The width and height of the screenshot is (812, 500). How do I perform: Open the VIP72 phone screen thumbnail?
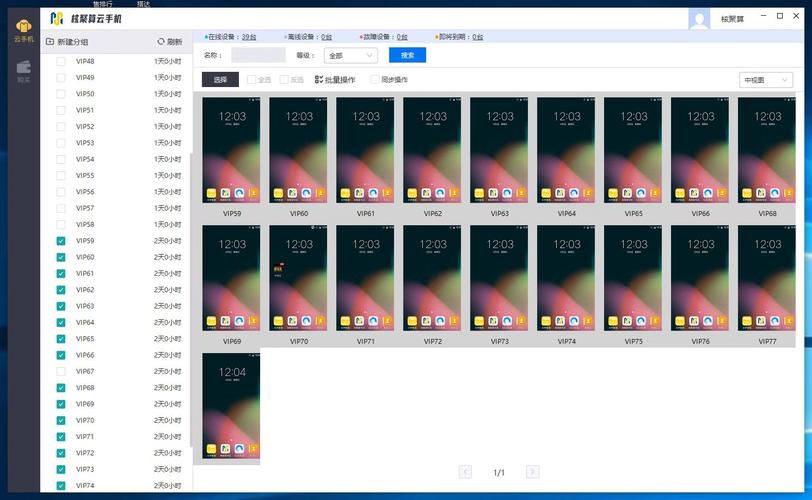coord(432,278)
